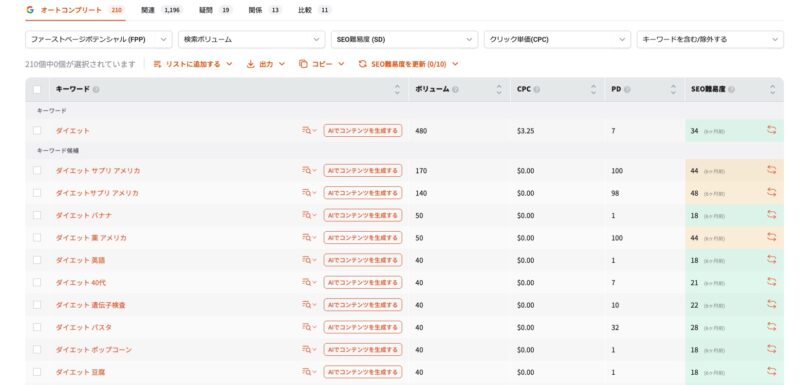Expand 出力 export menu

pos(266,64)
